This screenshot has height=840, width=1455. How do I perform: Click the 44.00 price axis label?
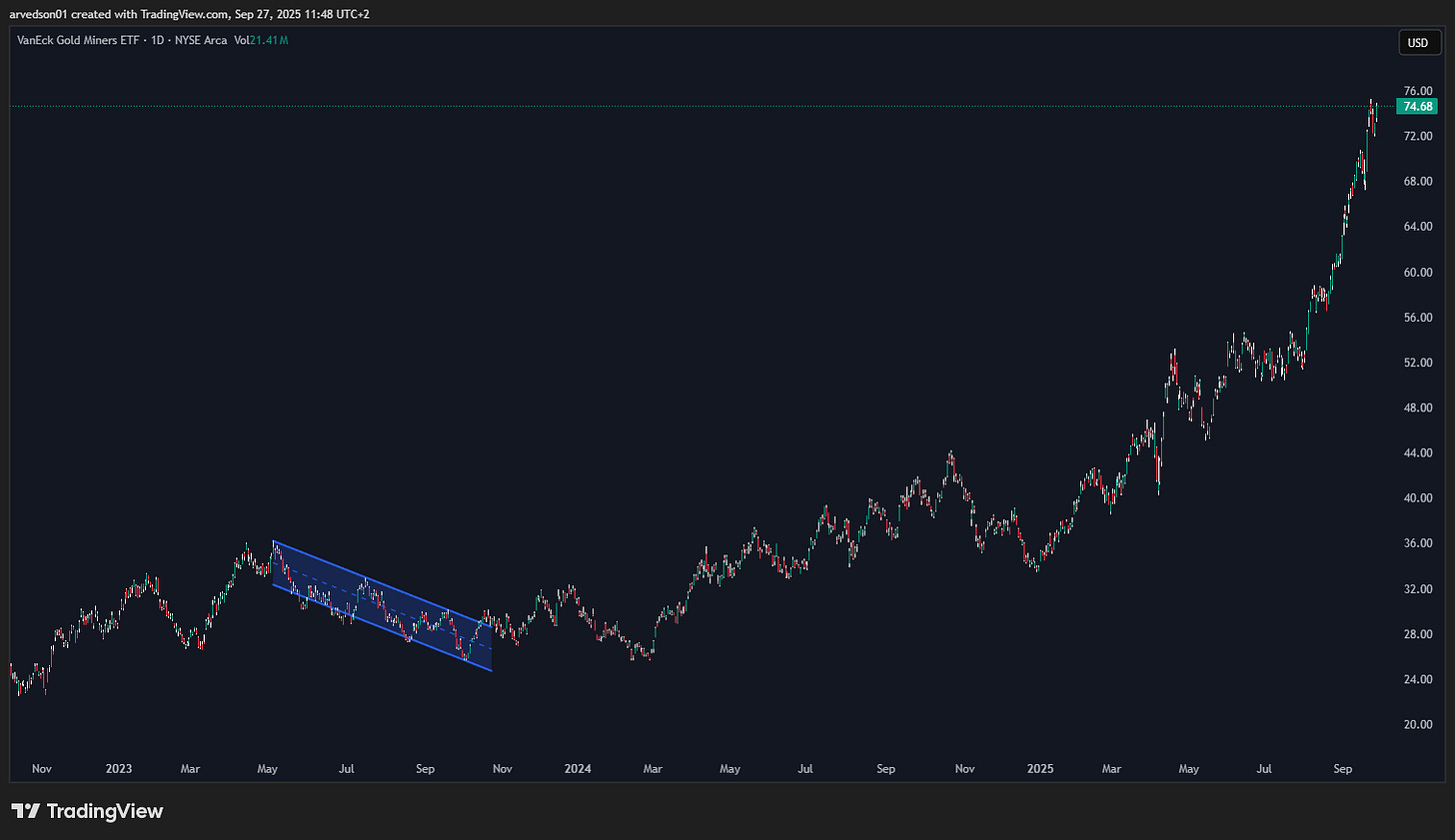tap(1418, 453)
